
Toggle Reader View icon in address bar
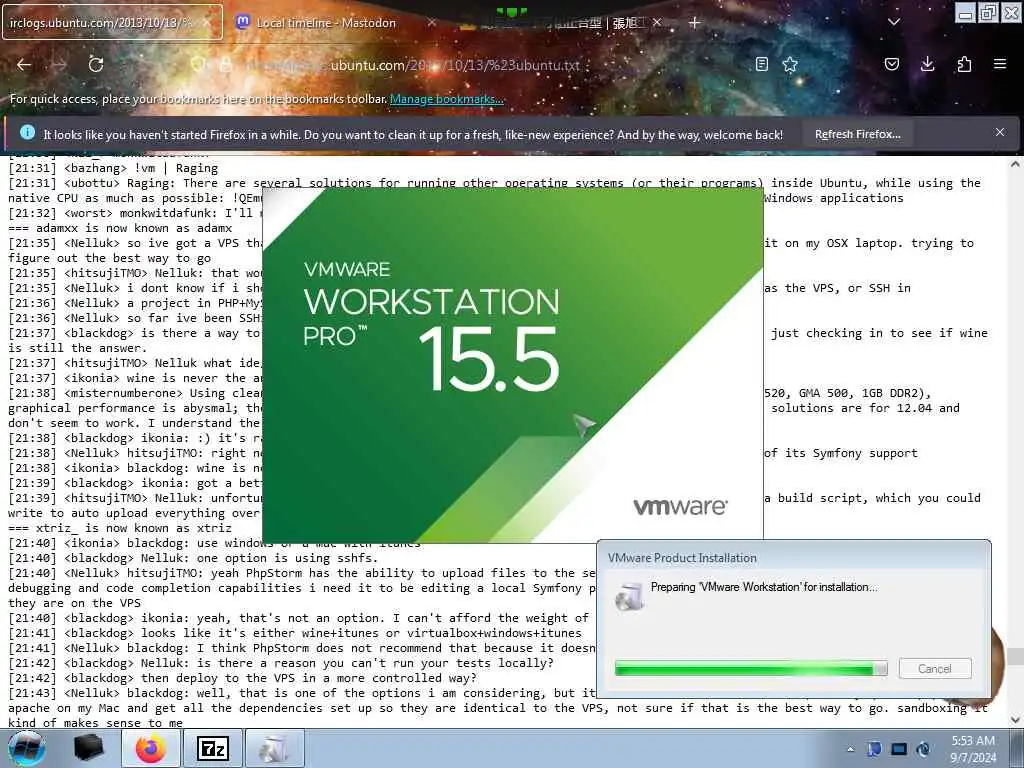(x=761, y=64)
